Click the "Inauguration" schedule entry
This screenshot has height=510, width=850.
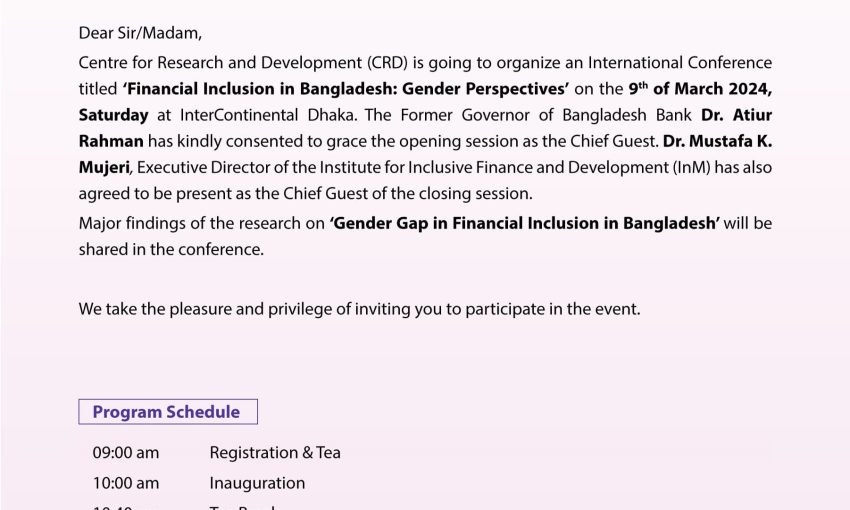pyautogui.click(x=257, y=483)
